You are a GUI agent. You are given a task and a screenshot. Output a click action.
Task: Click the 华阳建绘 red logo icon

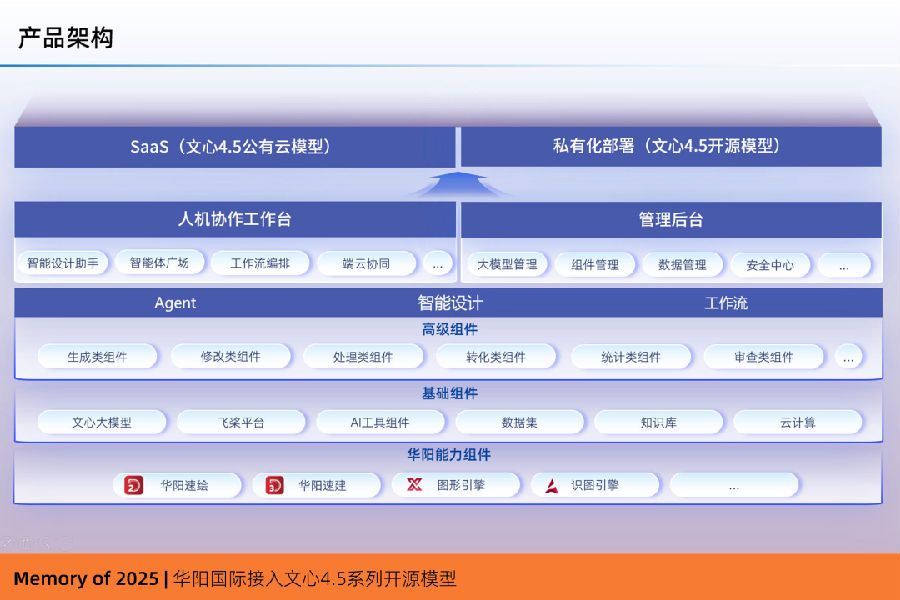(134, 486)
